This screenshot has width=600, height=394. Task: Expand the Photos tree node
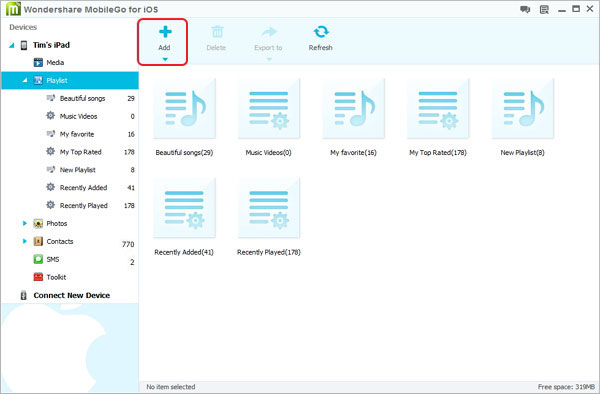(x=25, y=223)
